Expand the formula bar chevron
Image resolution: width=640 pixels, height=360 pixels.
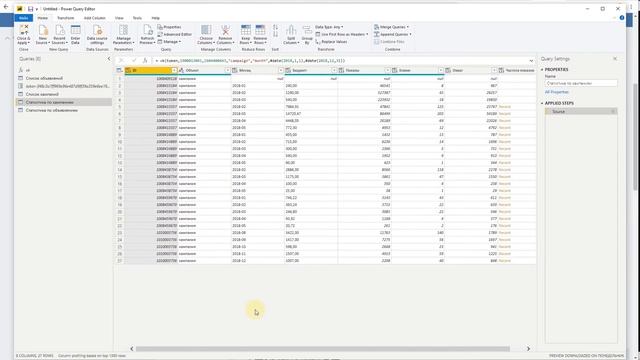pyautogui.click(x=531, y=60)
